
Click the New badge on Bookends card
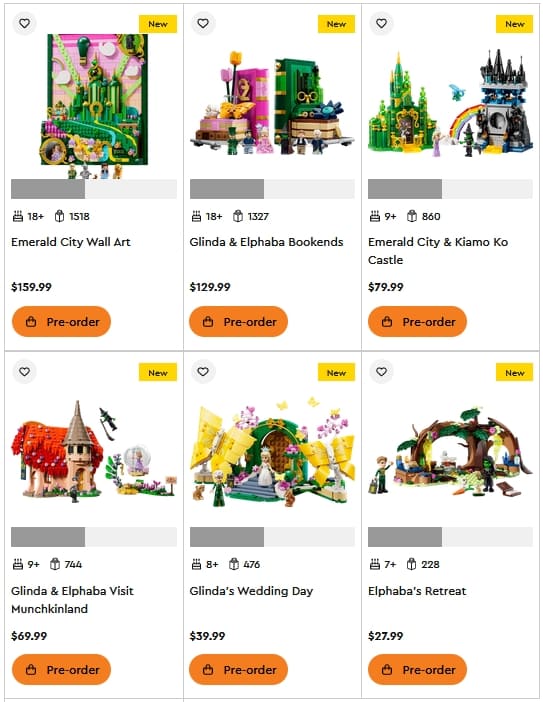336,24
